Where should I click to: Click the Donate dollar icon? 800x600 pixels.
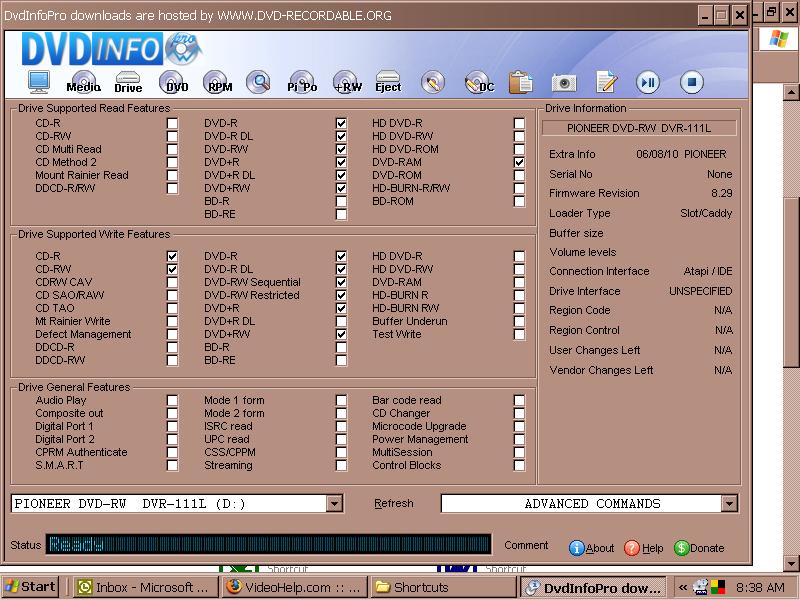[681, 548]
